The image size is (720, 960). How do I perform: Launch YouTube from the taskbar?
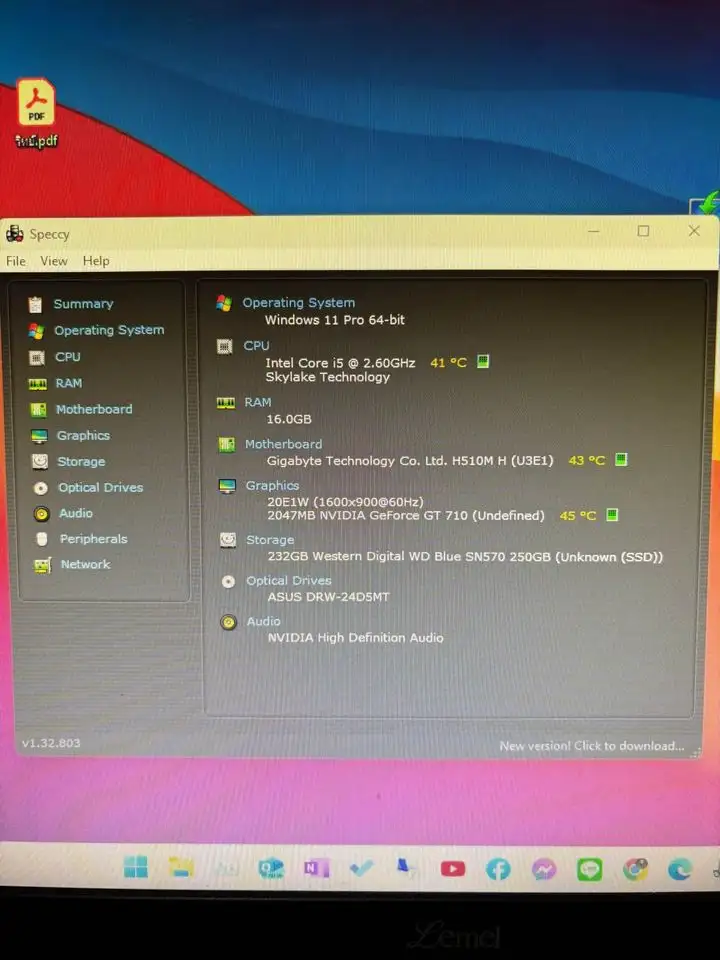(x=453, y=869)
